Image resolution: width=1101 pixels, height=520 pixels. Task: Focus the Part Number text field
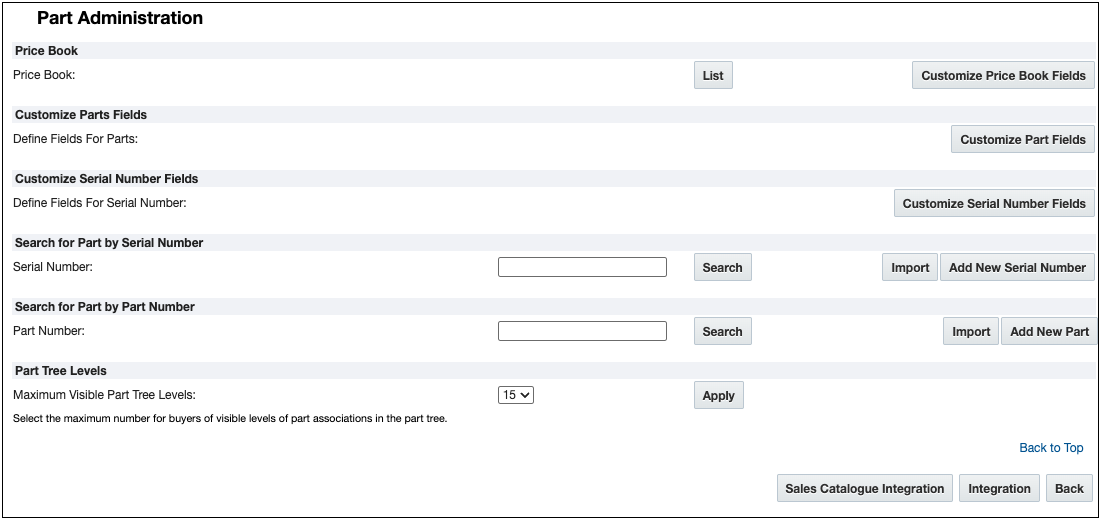pyautogui.click(x=582, y=331)
